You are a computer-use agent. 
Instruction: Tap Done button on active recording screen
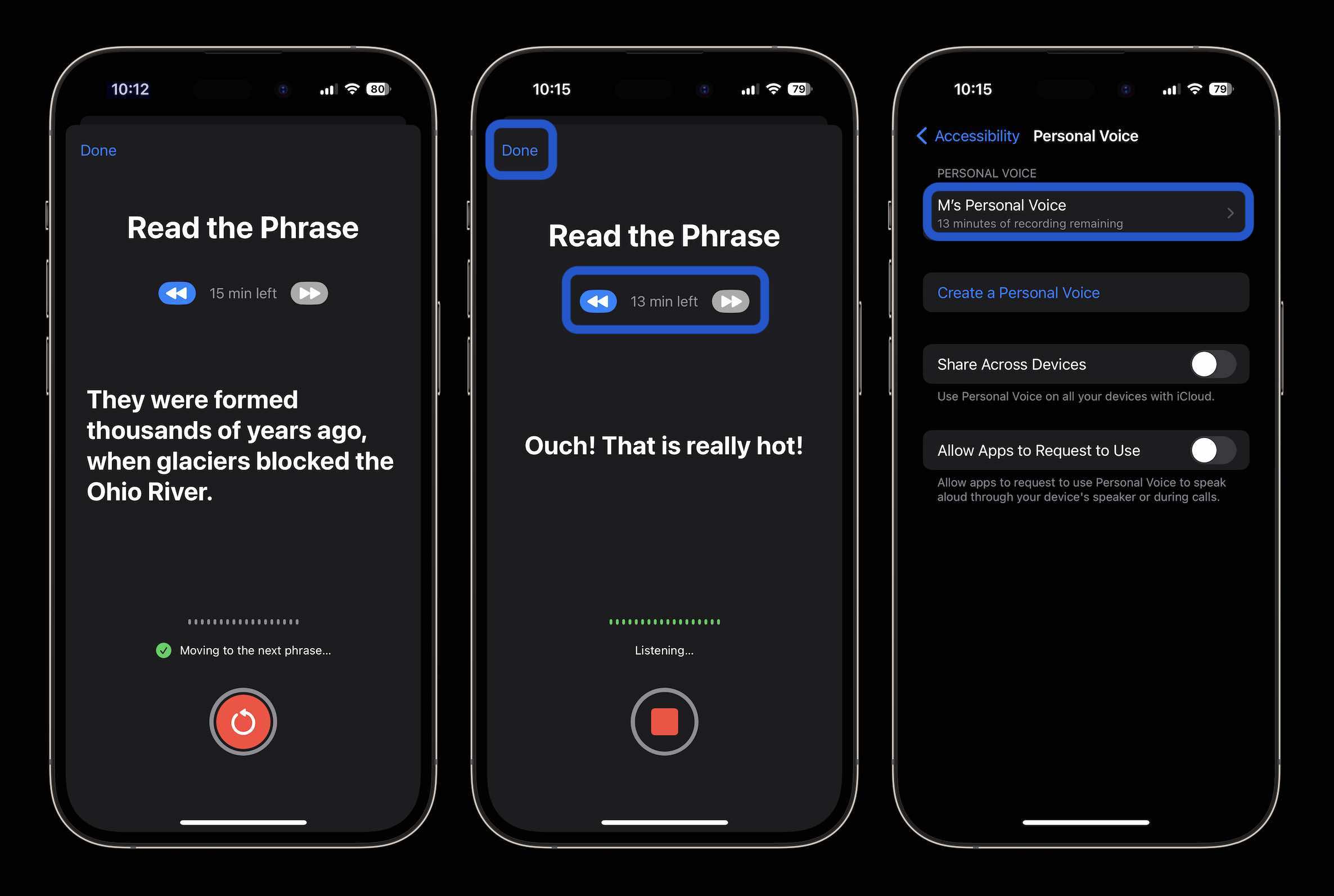click(519, 150)
